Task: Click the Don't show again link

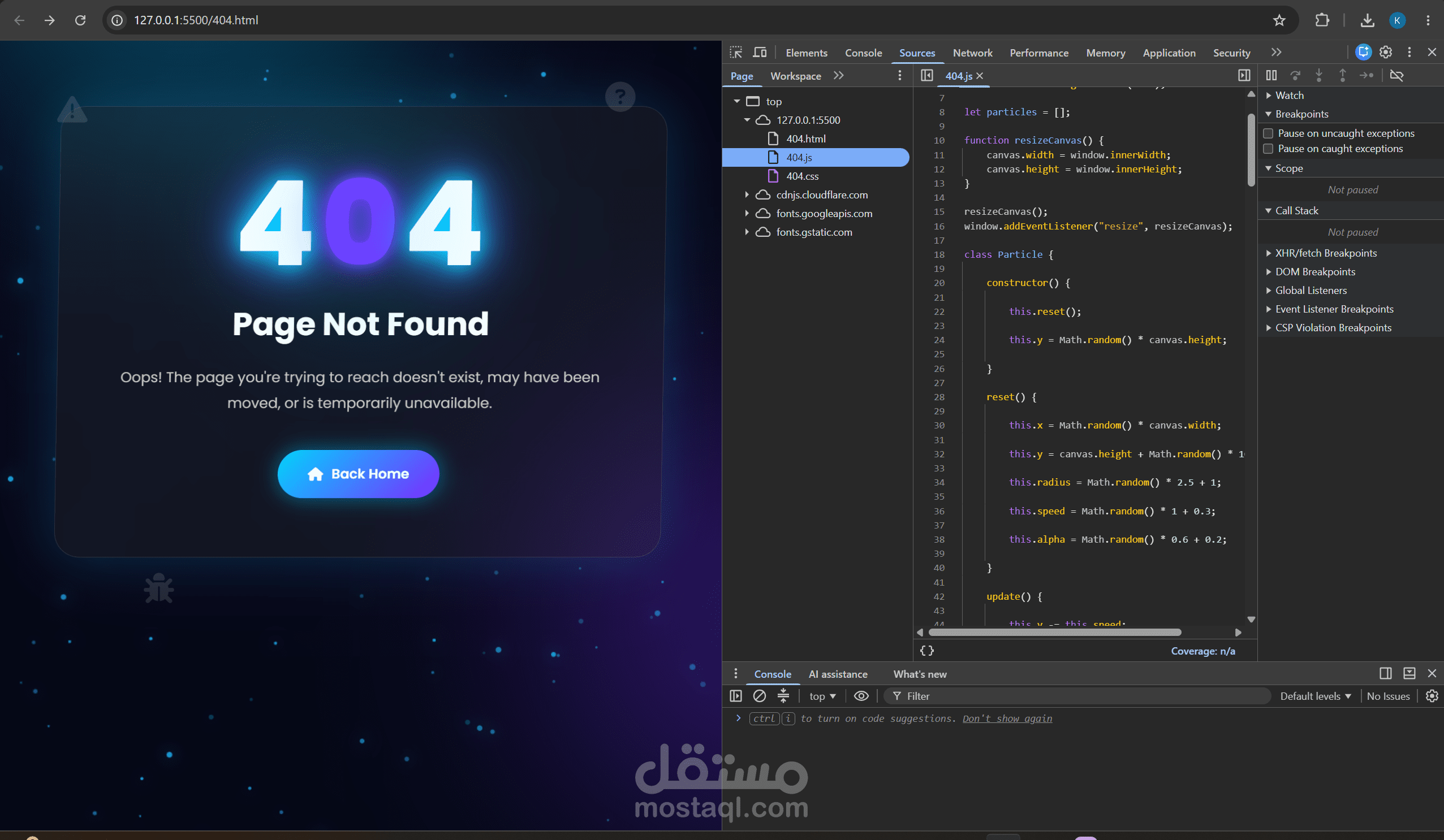Action: point(1007,718)
